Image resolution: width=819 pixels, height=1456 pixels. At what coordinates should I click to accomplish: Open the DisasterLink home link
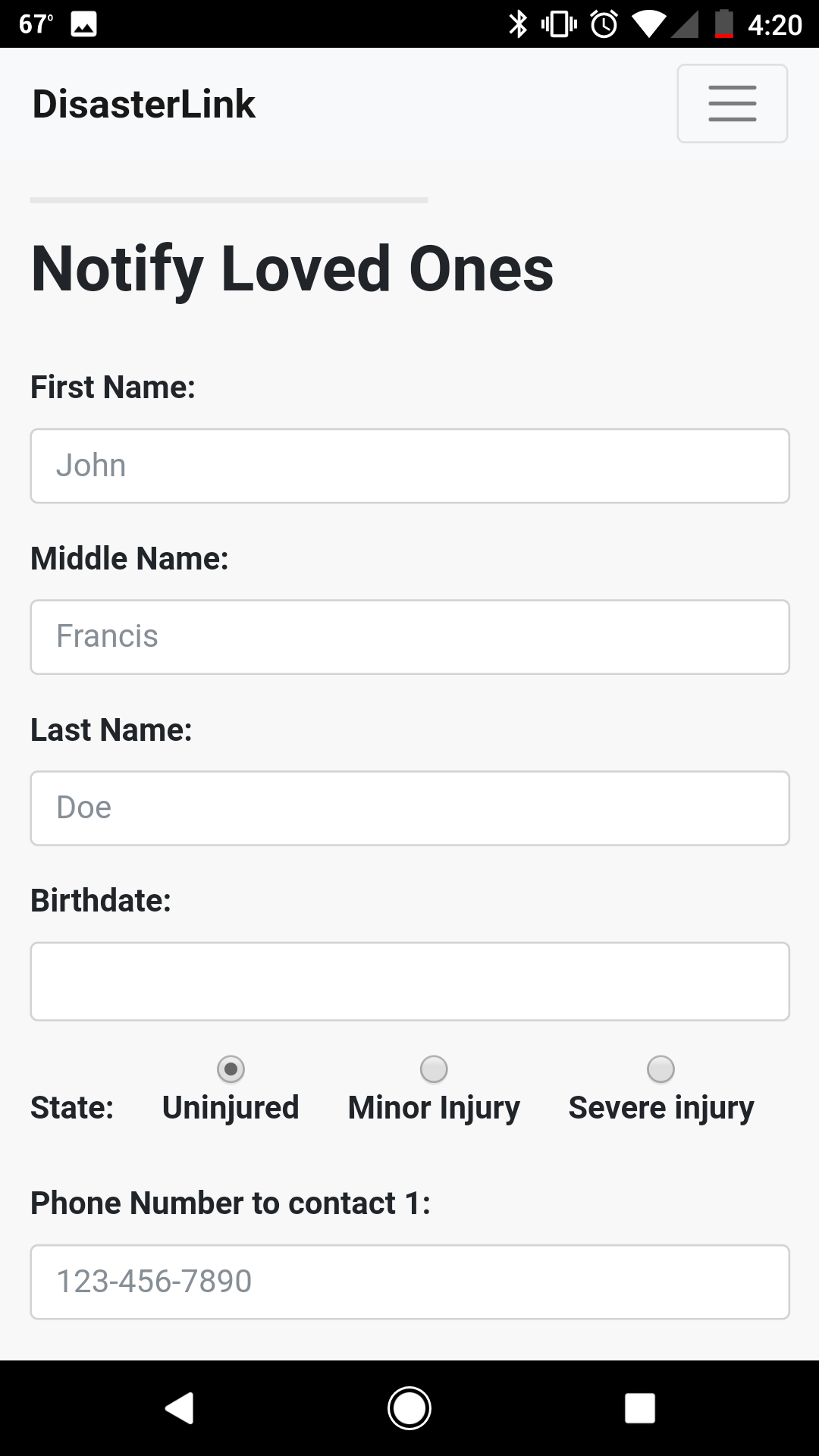[x=143, y=104]
